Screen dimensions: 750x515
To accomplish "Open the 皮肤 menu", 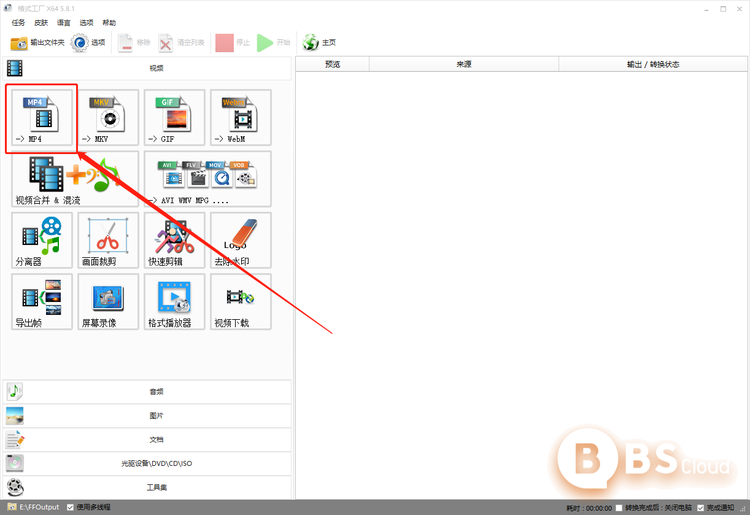I will point(41,22).
